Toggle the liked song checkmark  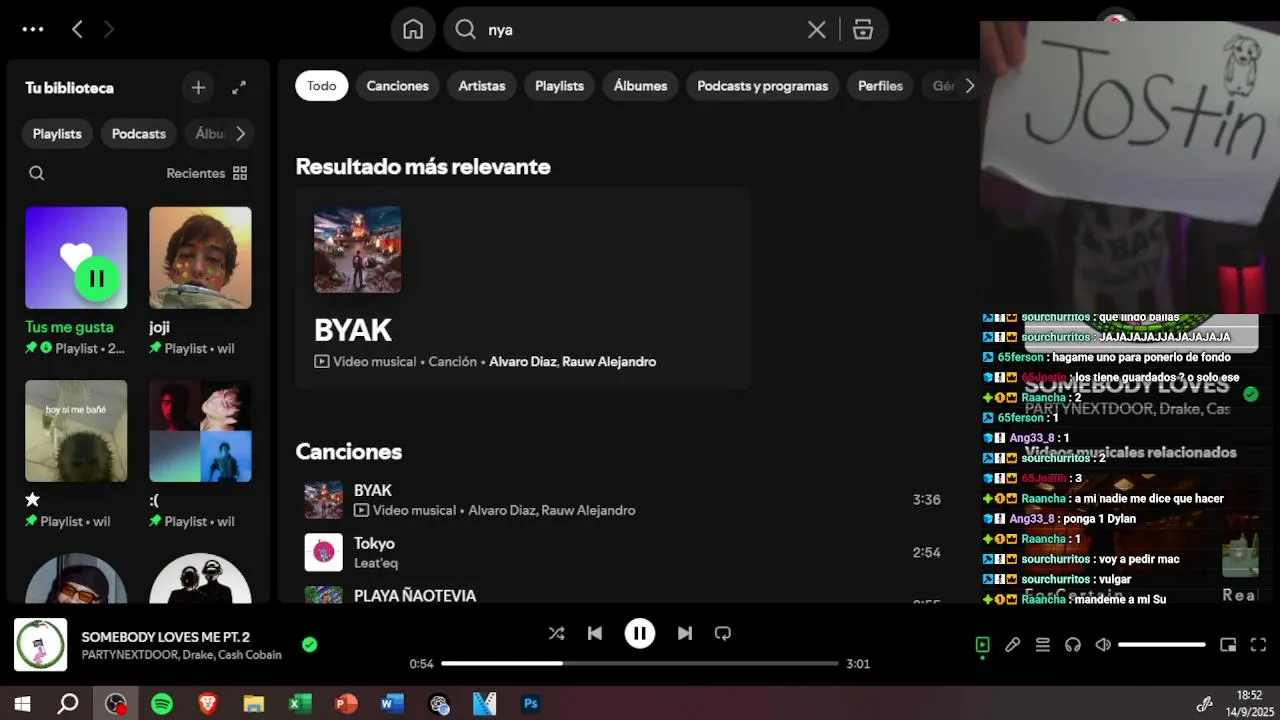(x=310, y=645)
